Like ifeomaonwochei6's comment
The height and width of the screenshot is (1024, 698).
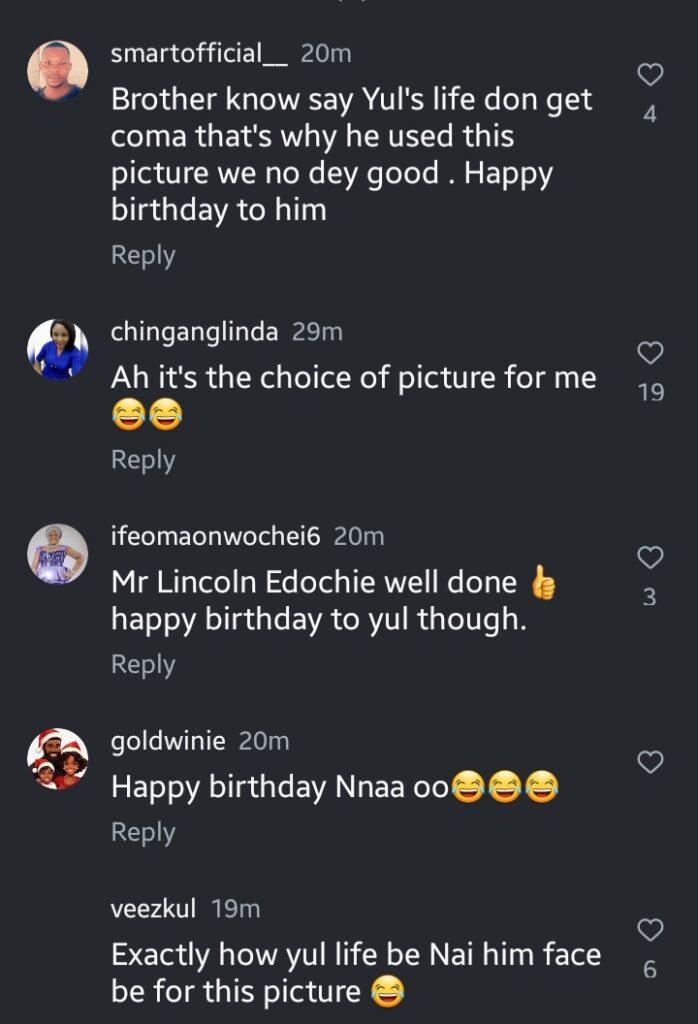650,557
